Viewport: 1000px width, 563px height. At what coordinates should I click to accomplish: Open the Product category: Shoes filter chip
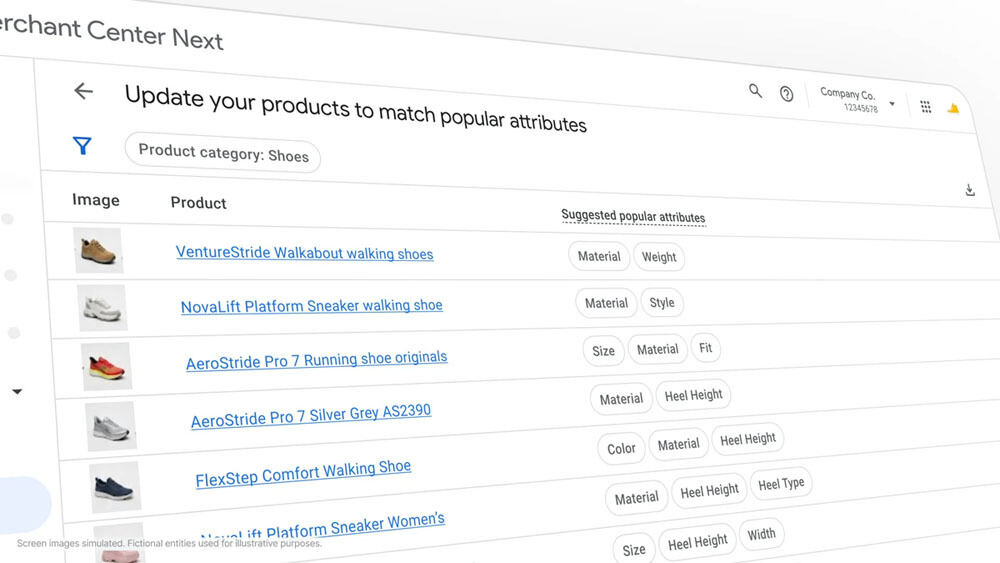223,153
